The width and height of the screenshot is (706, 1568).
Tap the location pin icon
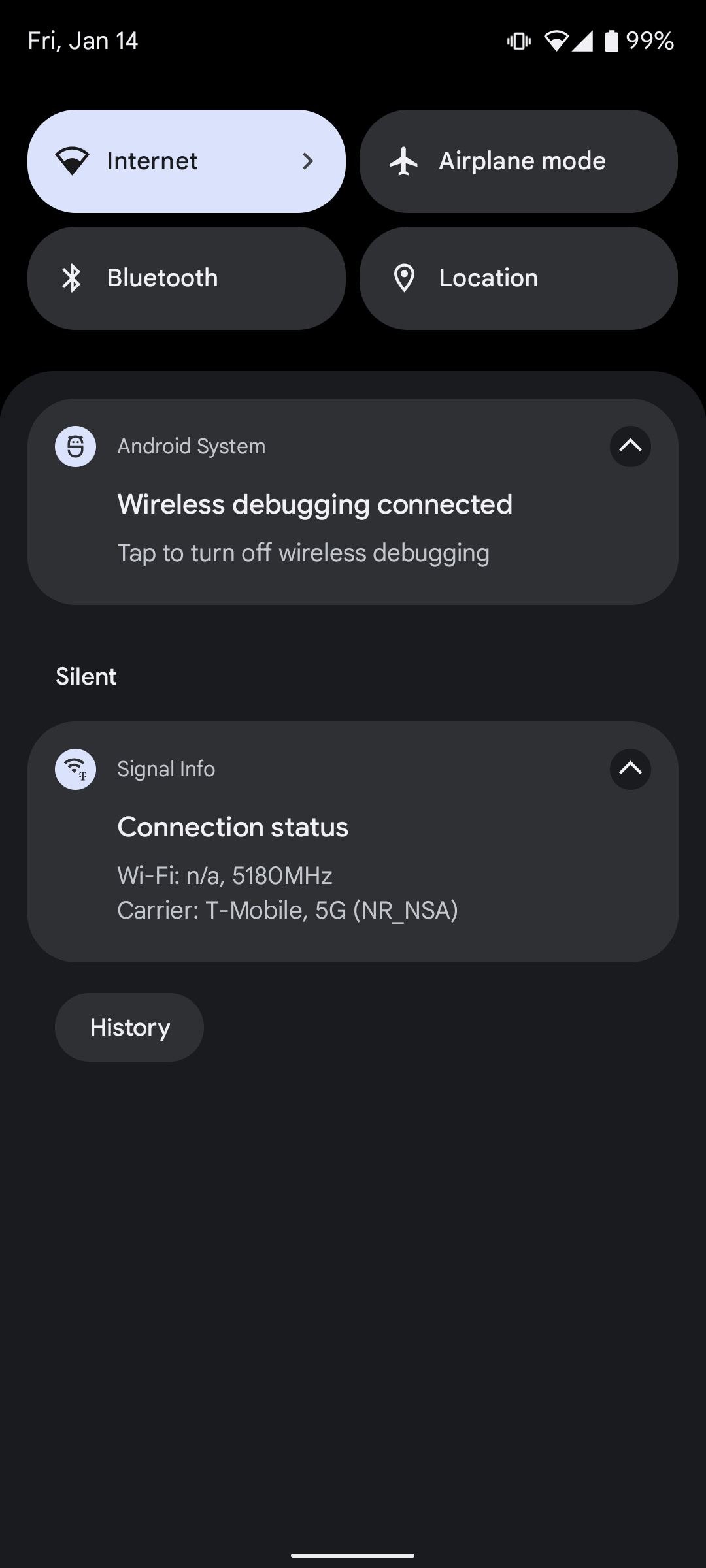(x=404, y=278)
